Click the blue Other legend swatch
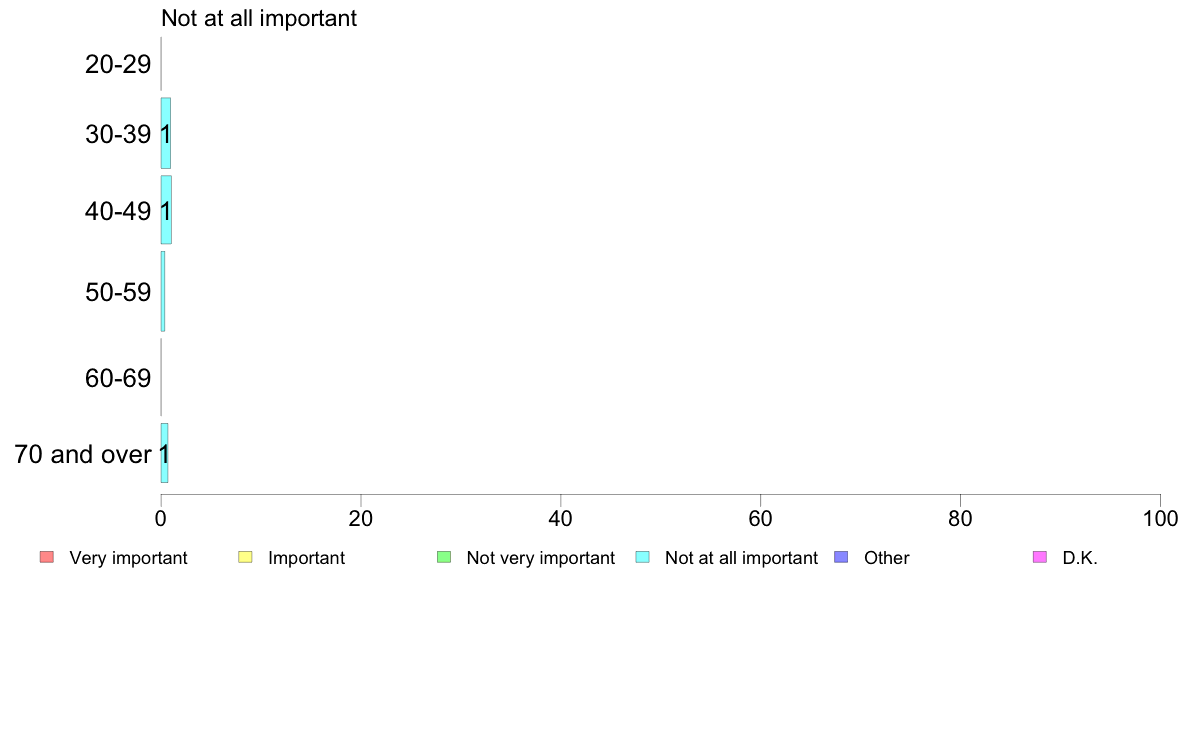 841,557
